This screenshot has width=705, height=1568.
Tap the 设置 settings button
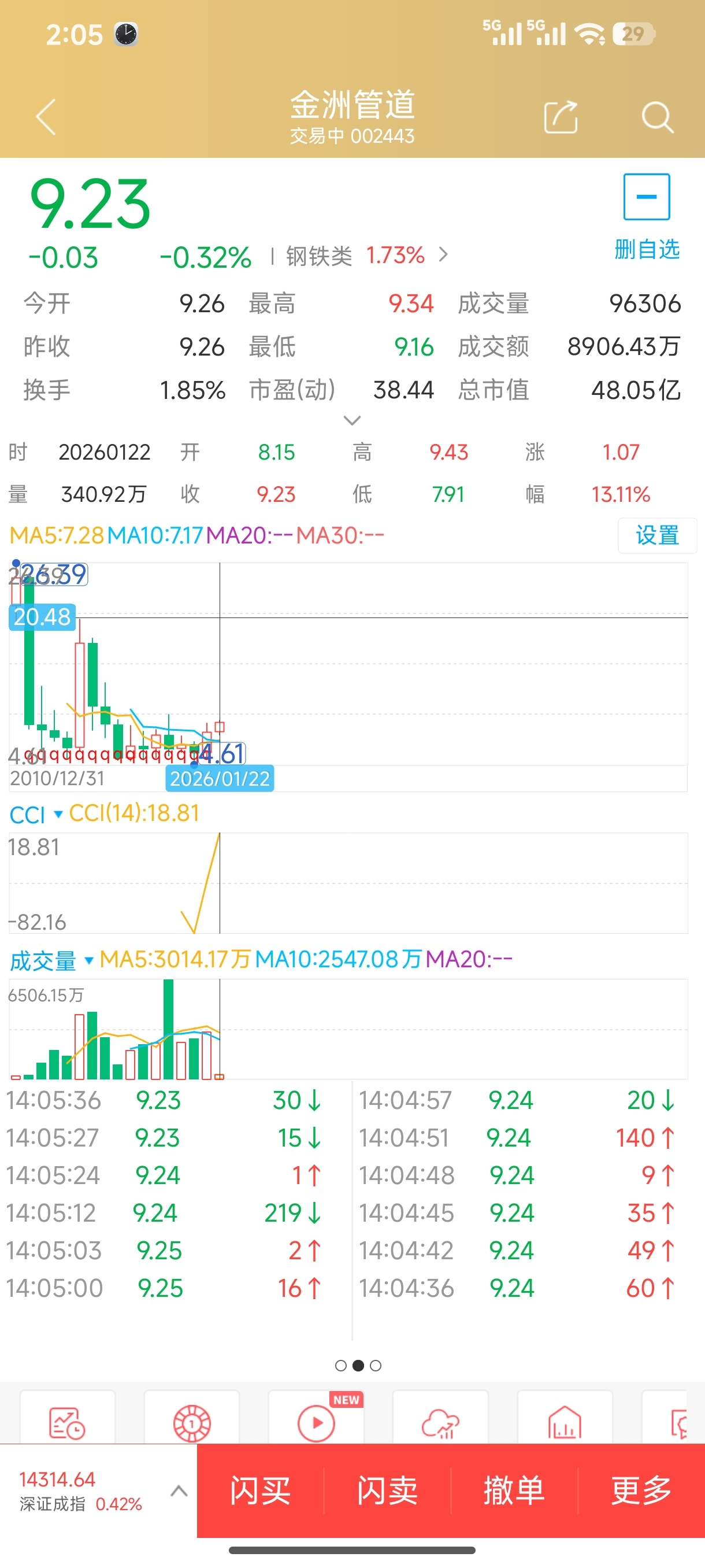pyautogui.click(x=657, y=535)
